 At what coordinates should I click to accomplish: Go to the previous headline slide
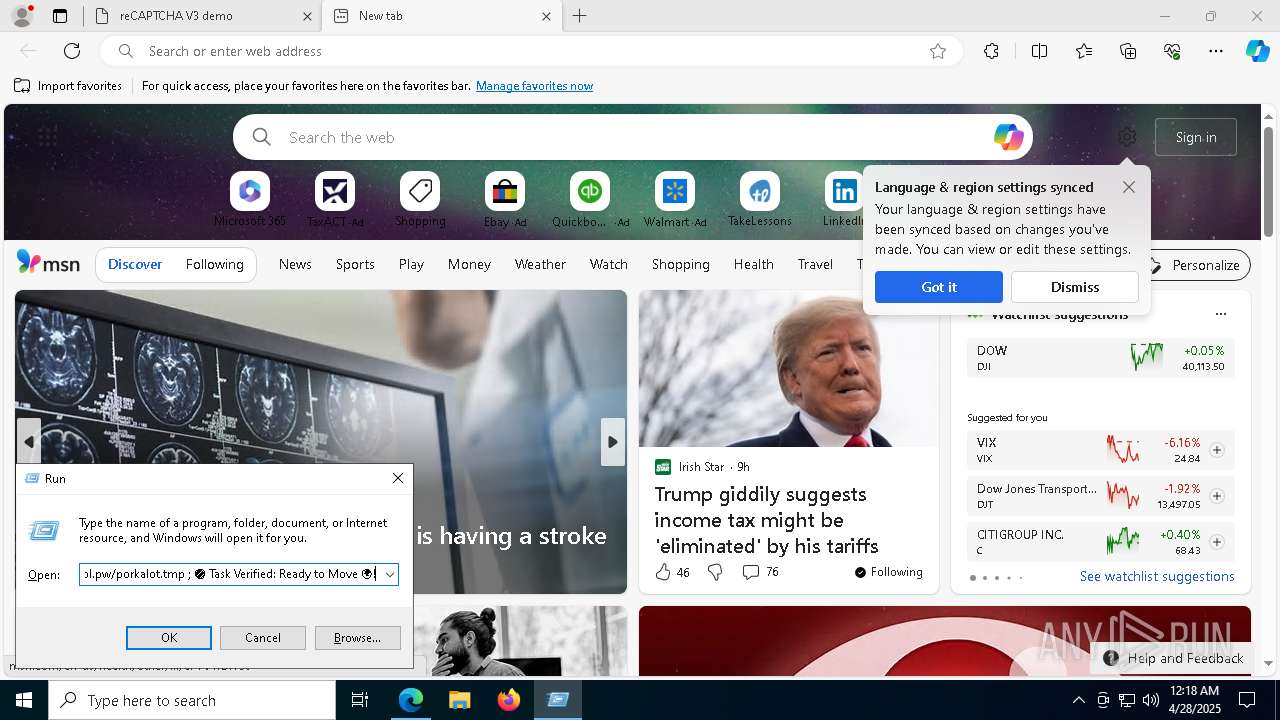click(29, 442)
